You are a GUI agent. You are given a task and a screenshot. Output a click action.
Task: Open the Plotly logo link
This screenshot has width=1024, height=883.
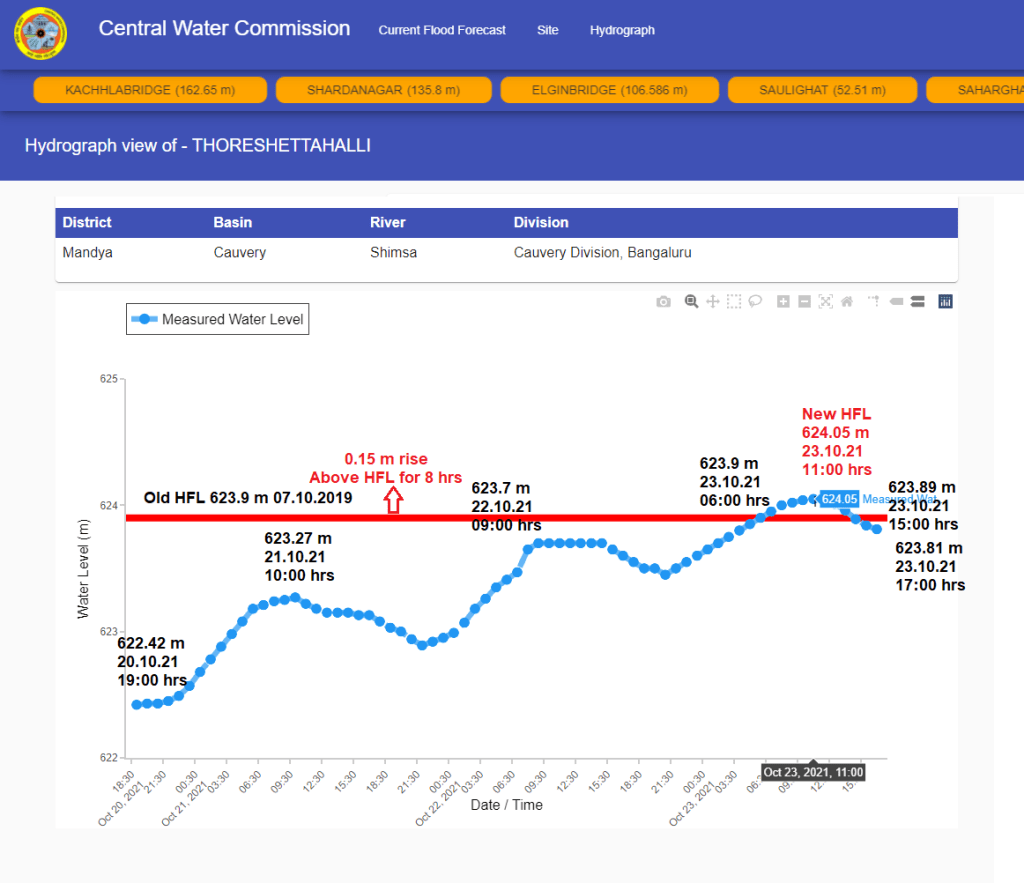(x=945, y=301)
